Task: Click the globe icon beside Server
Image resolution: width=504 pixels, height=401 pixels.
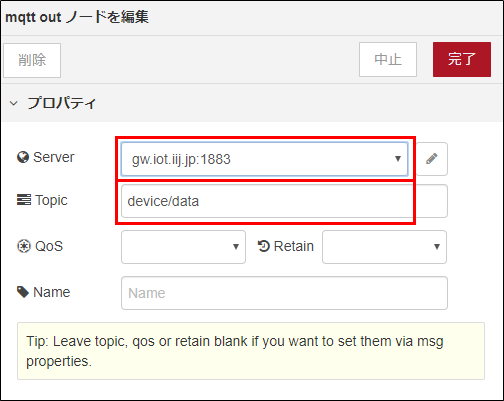Action: 23,157
